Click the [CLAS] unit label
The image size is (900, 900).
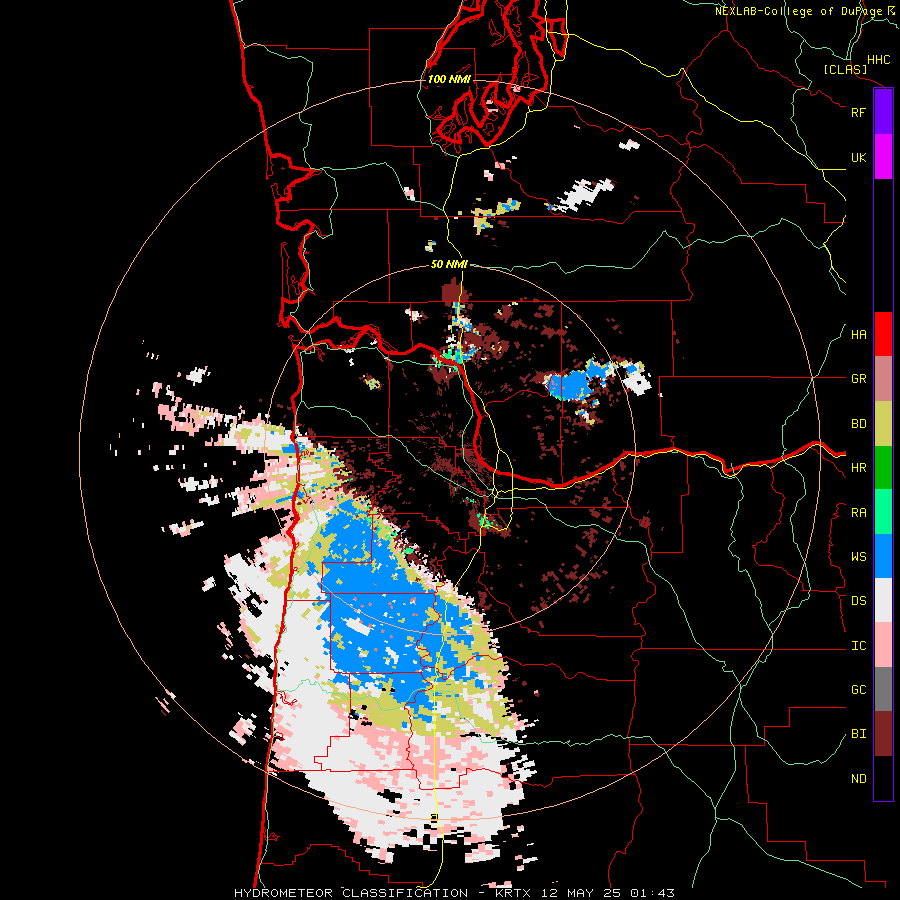(845, 69)
